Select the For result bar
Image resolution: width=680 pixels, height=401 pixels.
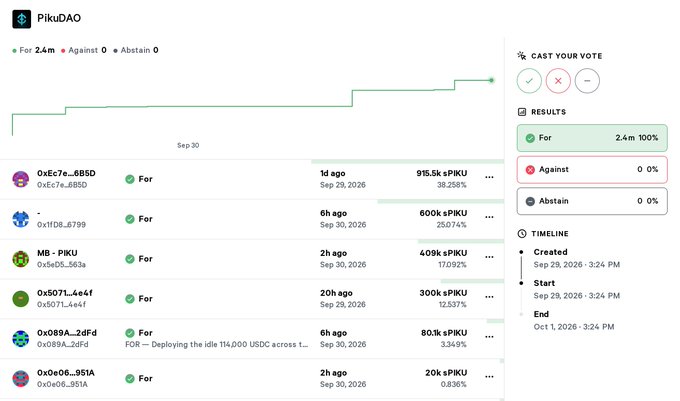[x=592, y=138]
